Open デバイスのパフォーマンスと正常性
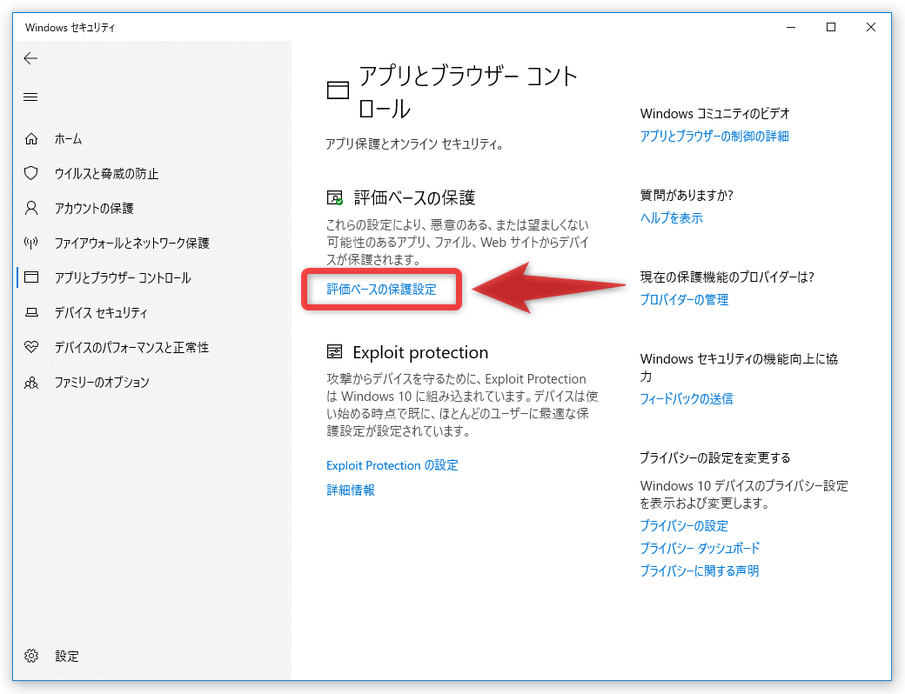 (132, 347)
